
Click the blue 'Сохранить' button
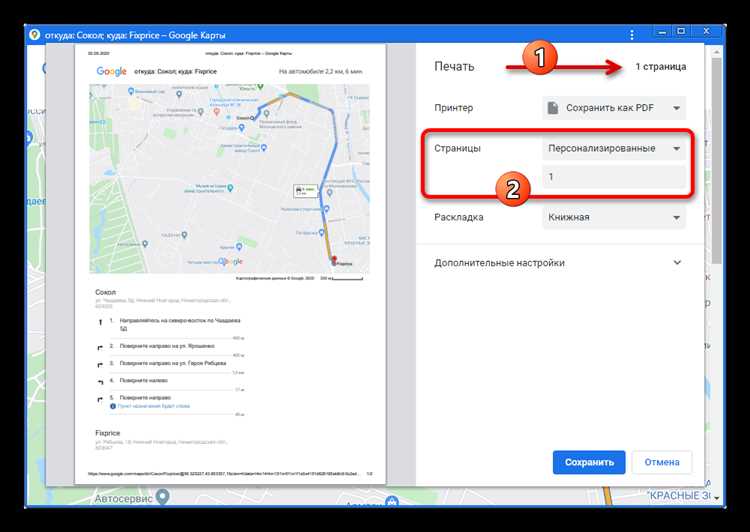(x=588, y=462)
